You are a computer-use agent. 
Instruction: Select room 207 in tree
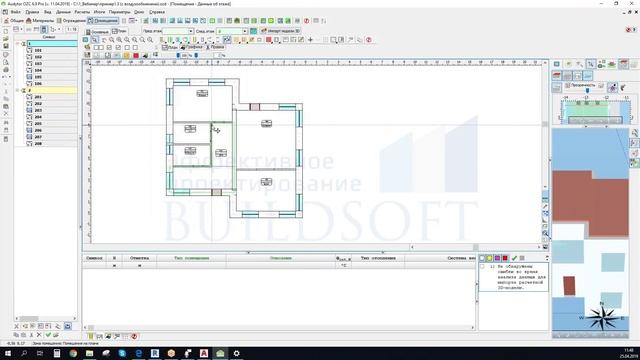pyautogui.click(x=38, y=137)
